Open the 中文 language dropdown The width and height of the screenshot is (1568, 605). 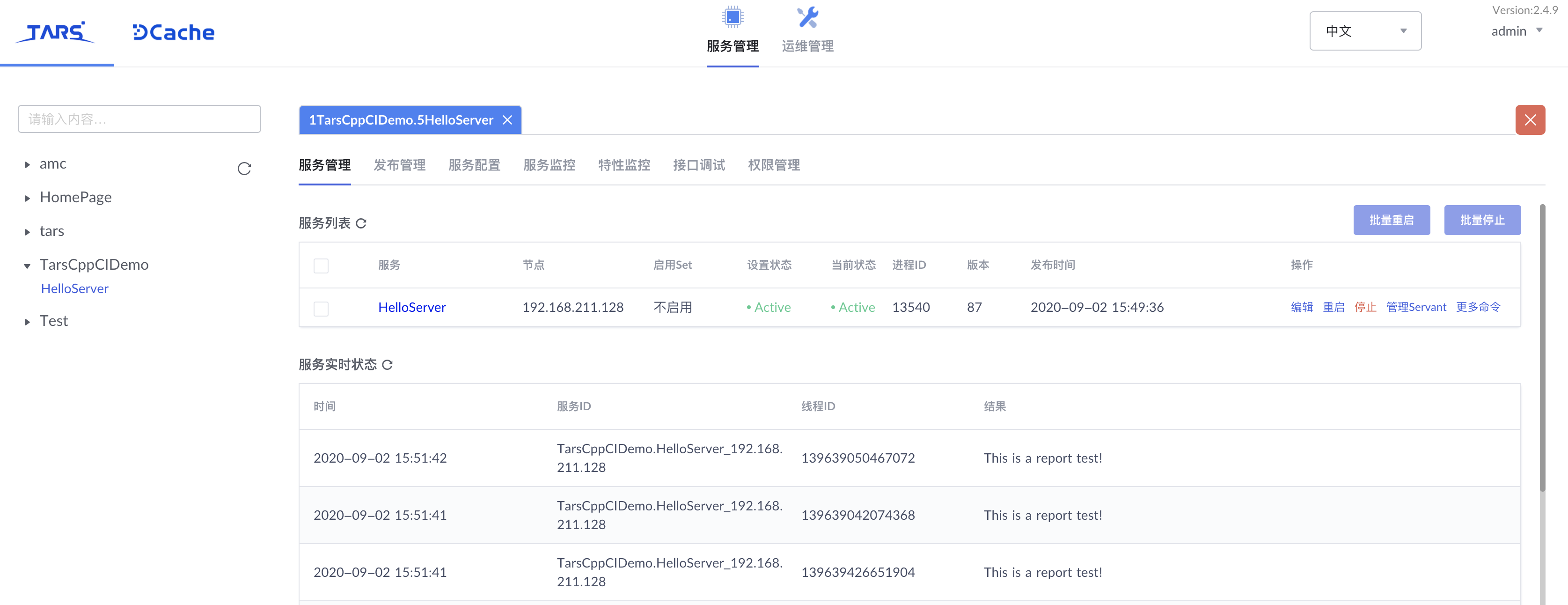(1365, 30)
